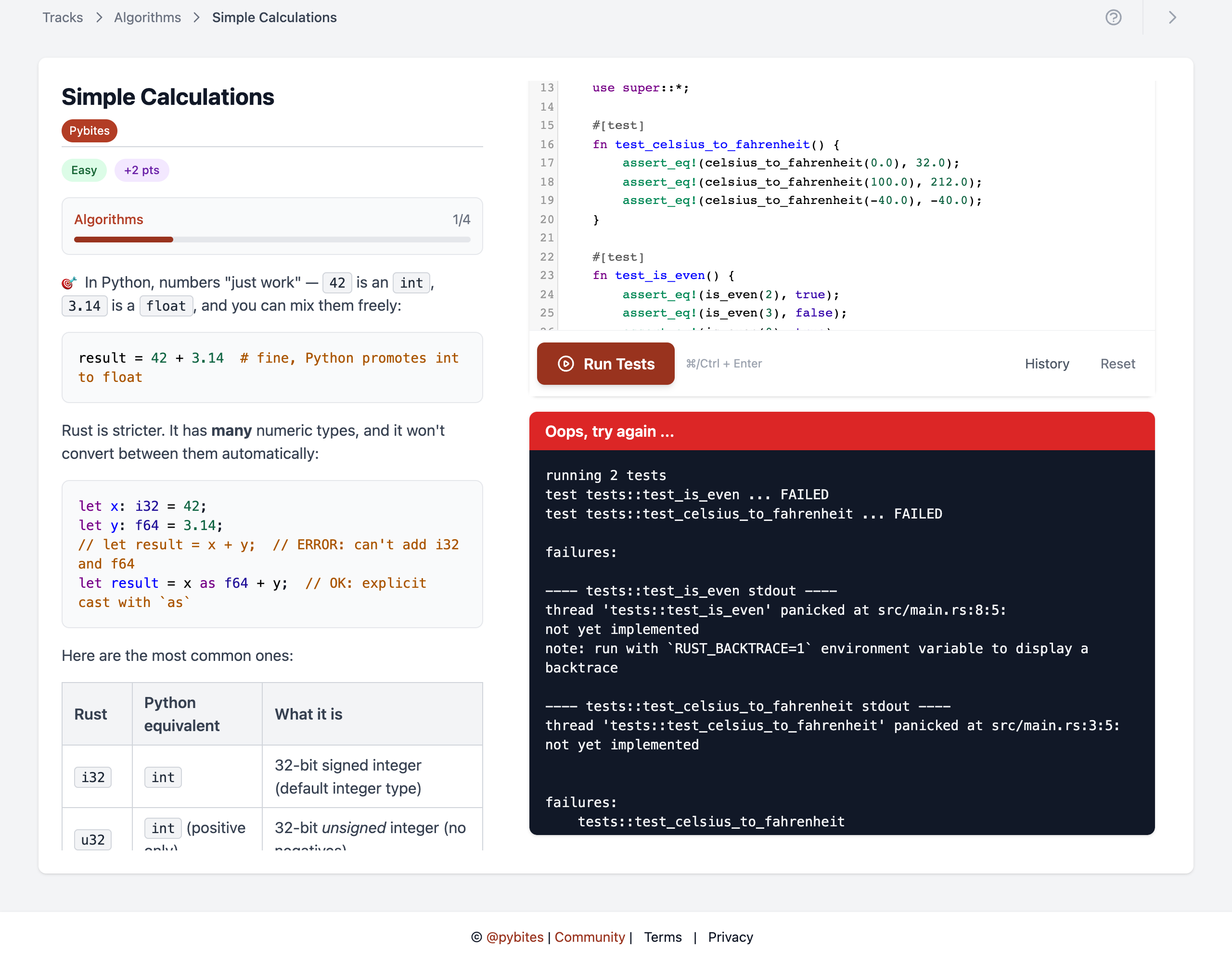Image resolution: width=1232 pixels, height=962 pixels.
Task: Open the Terms page
Action: click(662, 937)
